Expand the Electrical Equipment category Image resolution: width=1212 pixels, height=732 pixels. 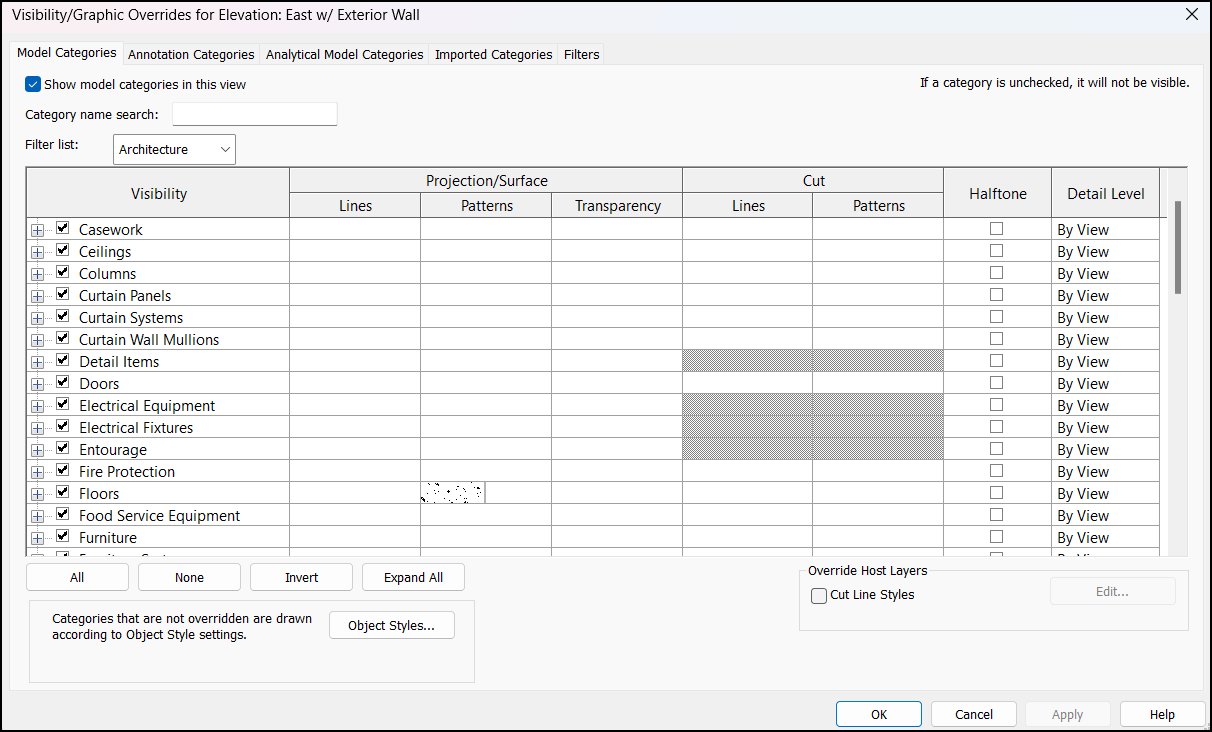(x=38, y=406)
